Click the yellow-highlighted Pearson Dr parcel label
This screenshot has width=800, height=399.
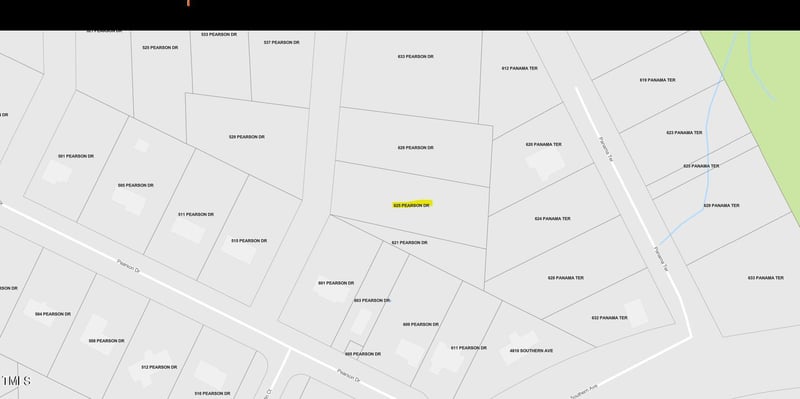[412, 205]
